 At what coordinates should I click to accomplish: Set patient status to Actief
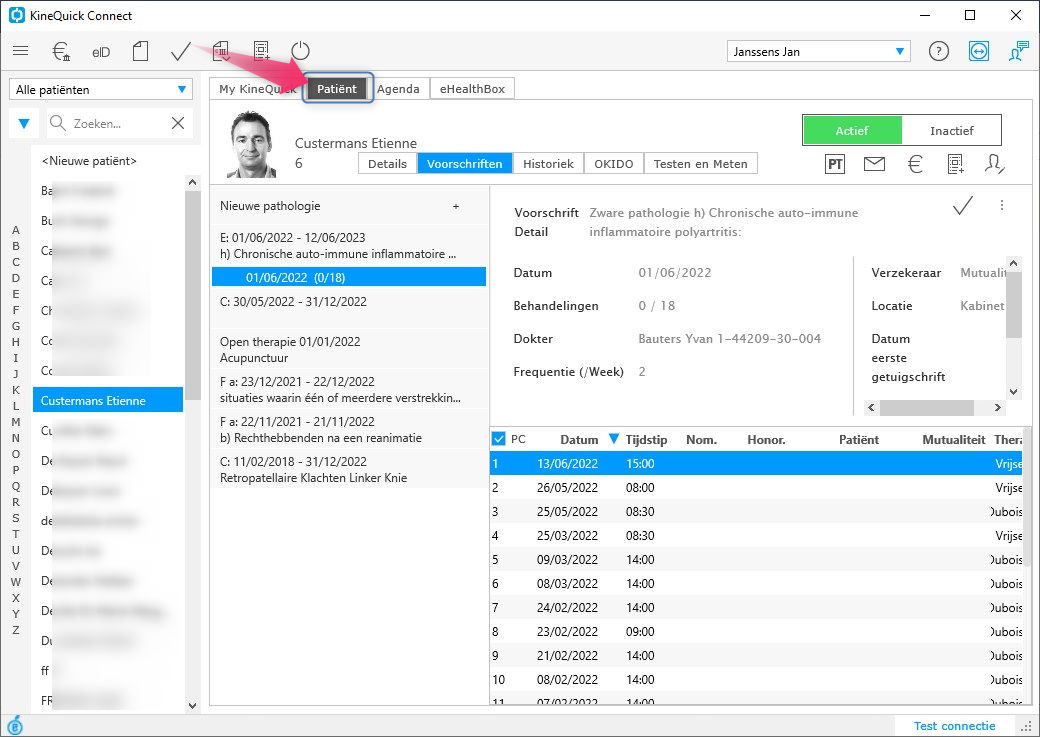852,131
